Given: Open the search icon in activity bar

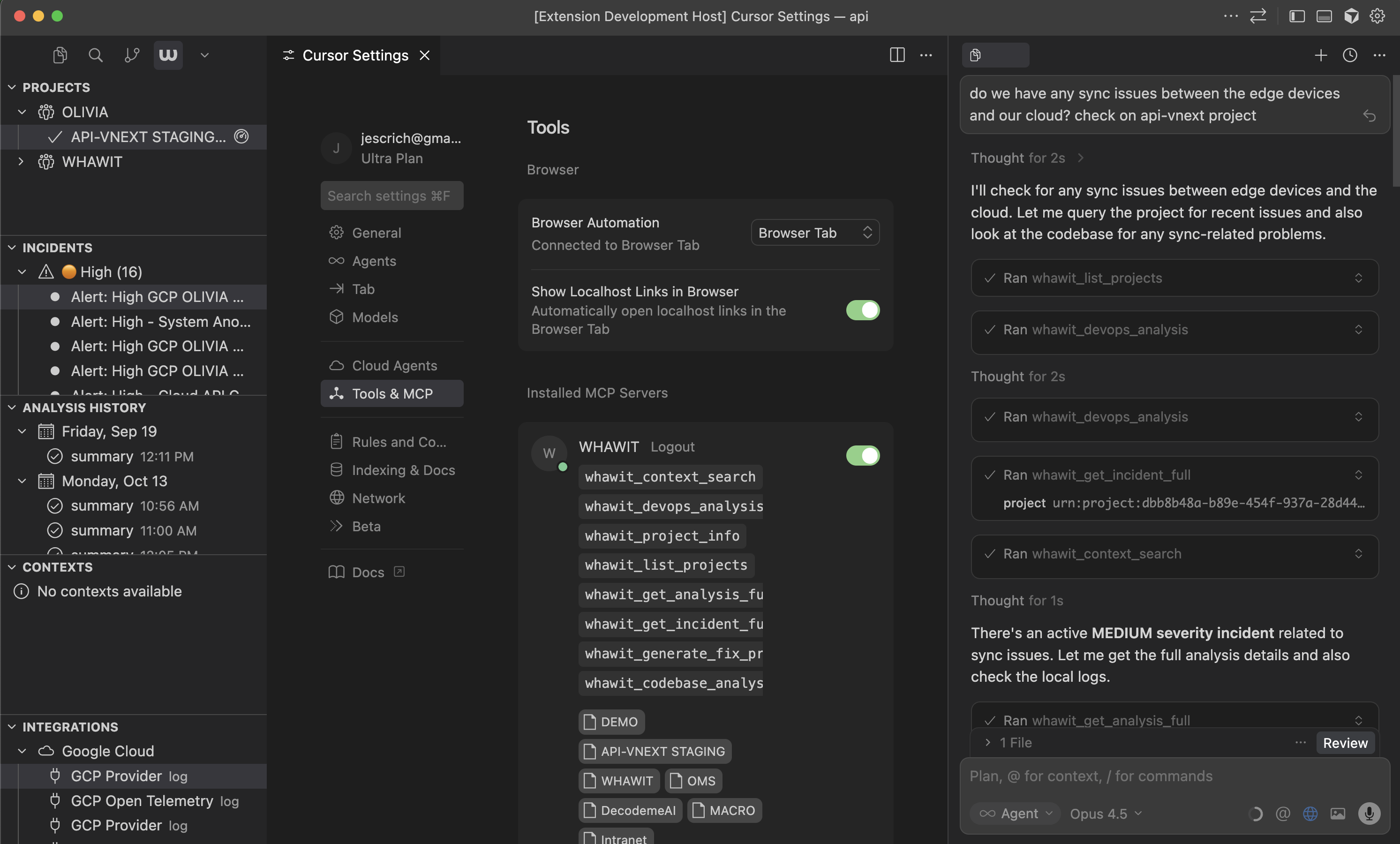Looking at the screenshot, I should (x=96, y=55).
